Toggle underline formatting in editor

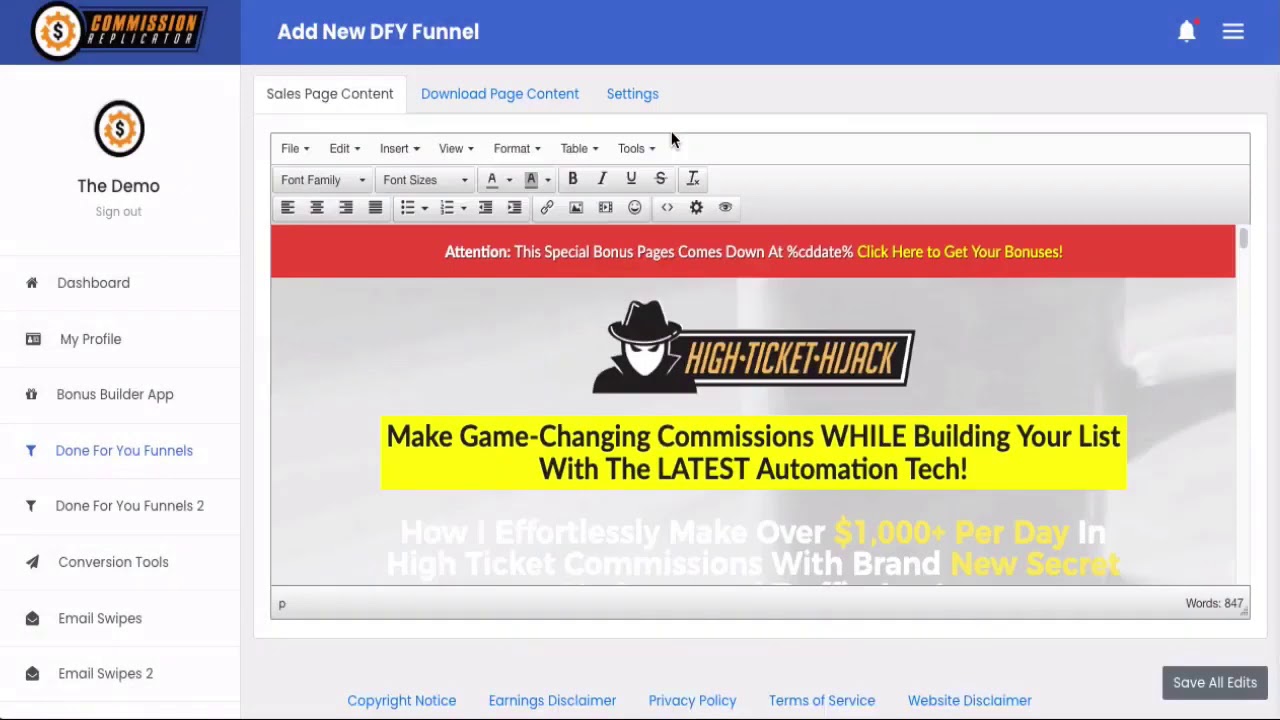(x=631, y=179)
